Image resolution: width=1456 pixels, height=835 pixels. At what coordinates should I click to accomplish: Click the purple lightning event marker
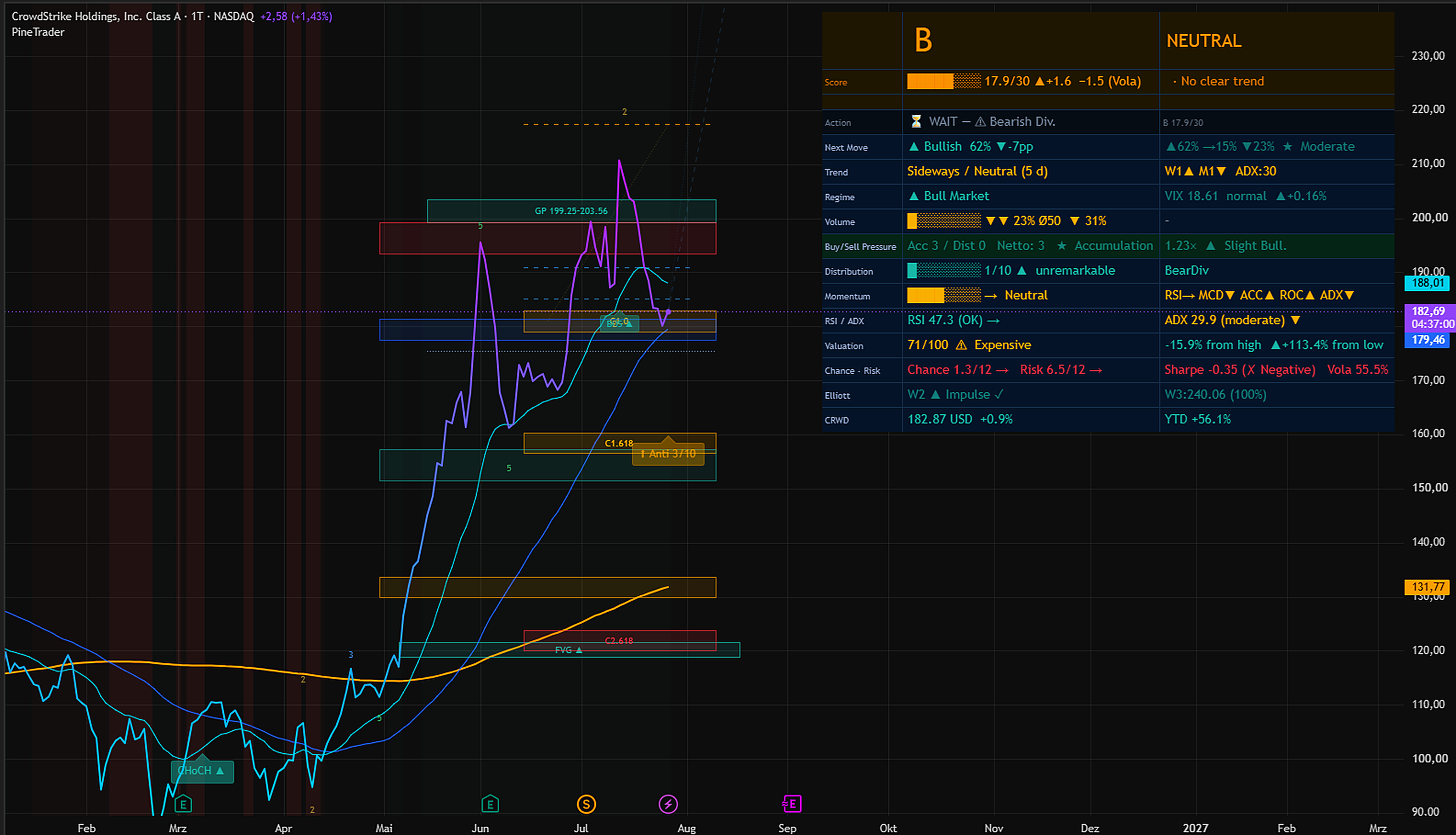coord(668,804)
